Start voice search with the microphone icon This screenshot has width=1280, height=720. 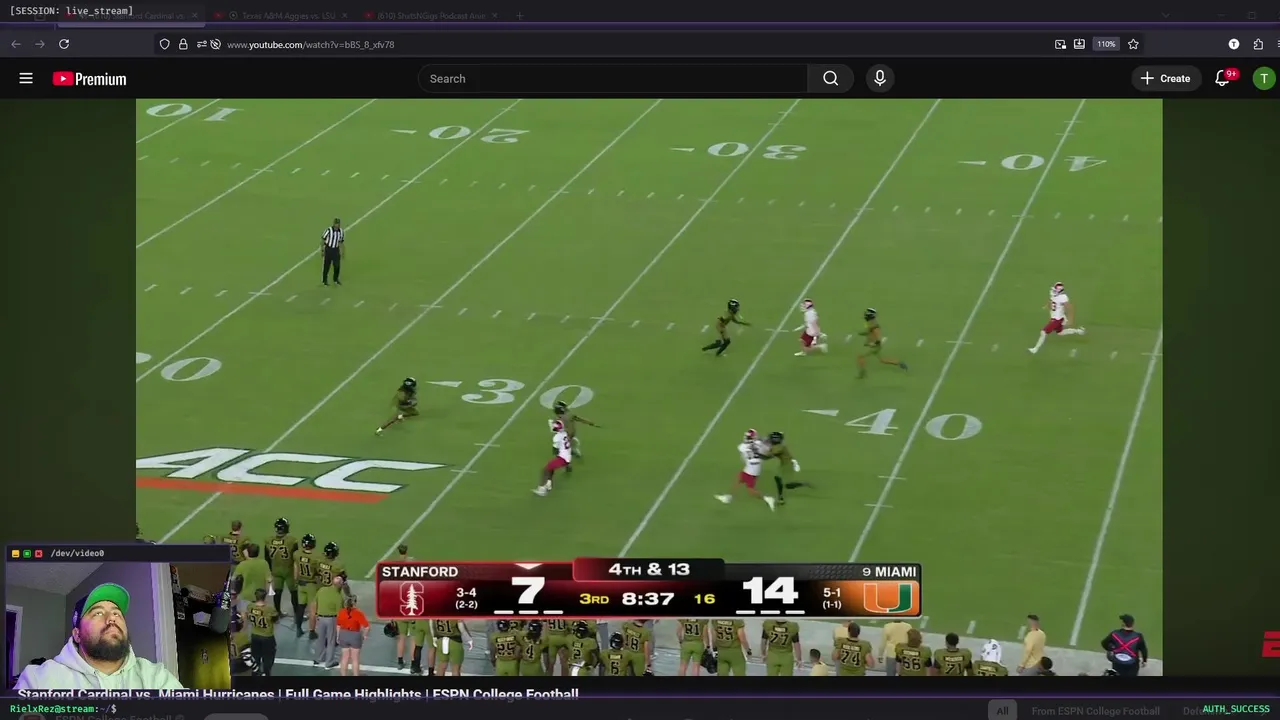point(880,78)
